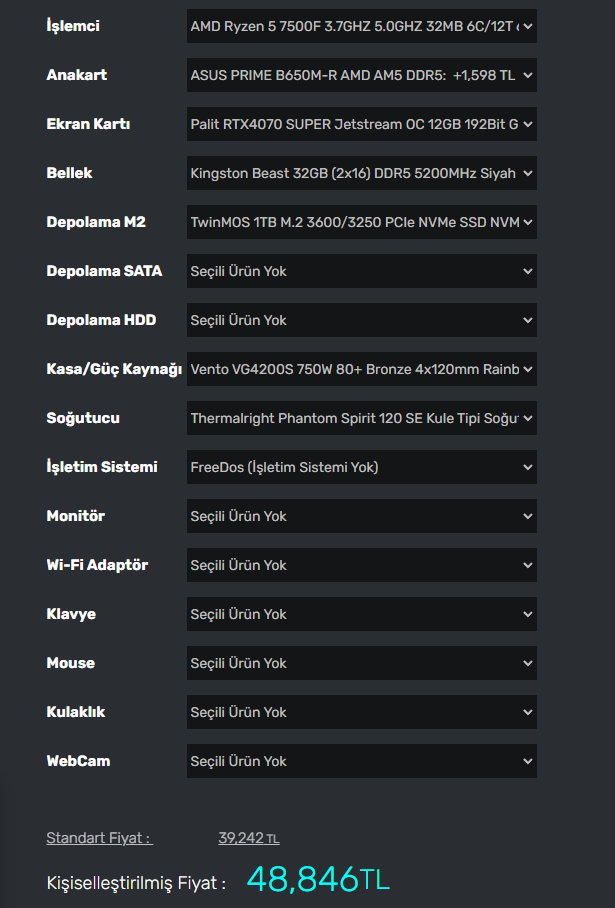This screenshot has width=615, height=908.
Task: Choose a product in Monitör dropdown
Action: (x=361, y=516)
